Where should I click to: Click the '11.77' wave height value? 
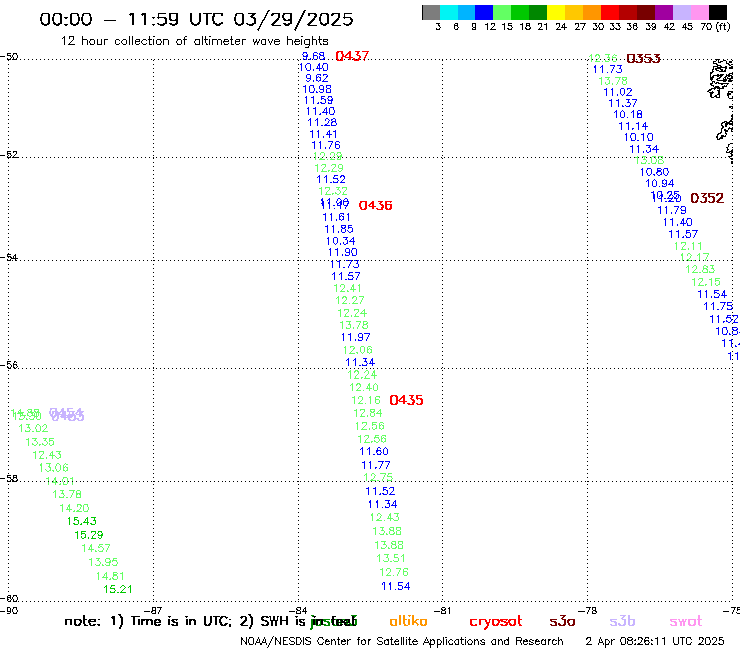click(376, 465)
